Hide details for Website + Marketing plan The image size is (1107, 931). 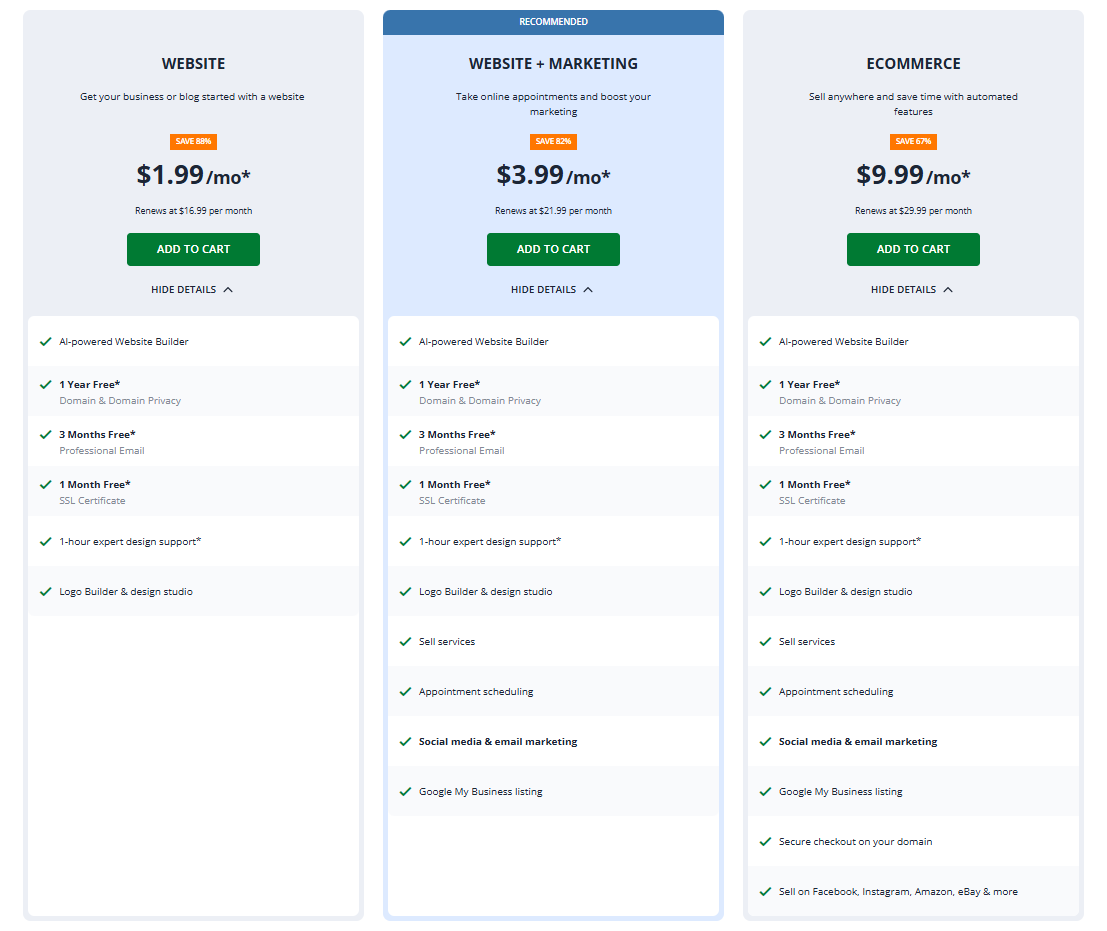pos(552,290)
